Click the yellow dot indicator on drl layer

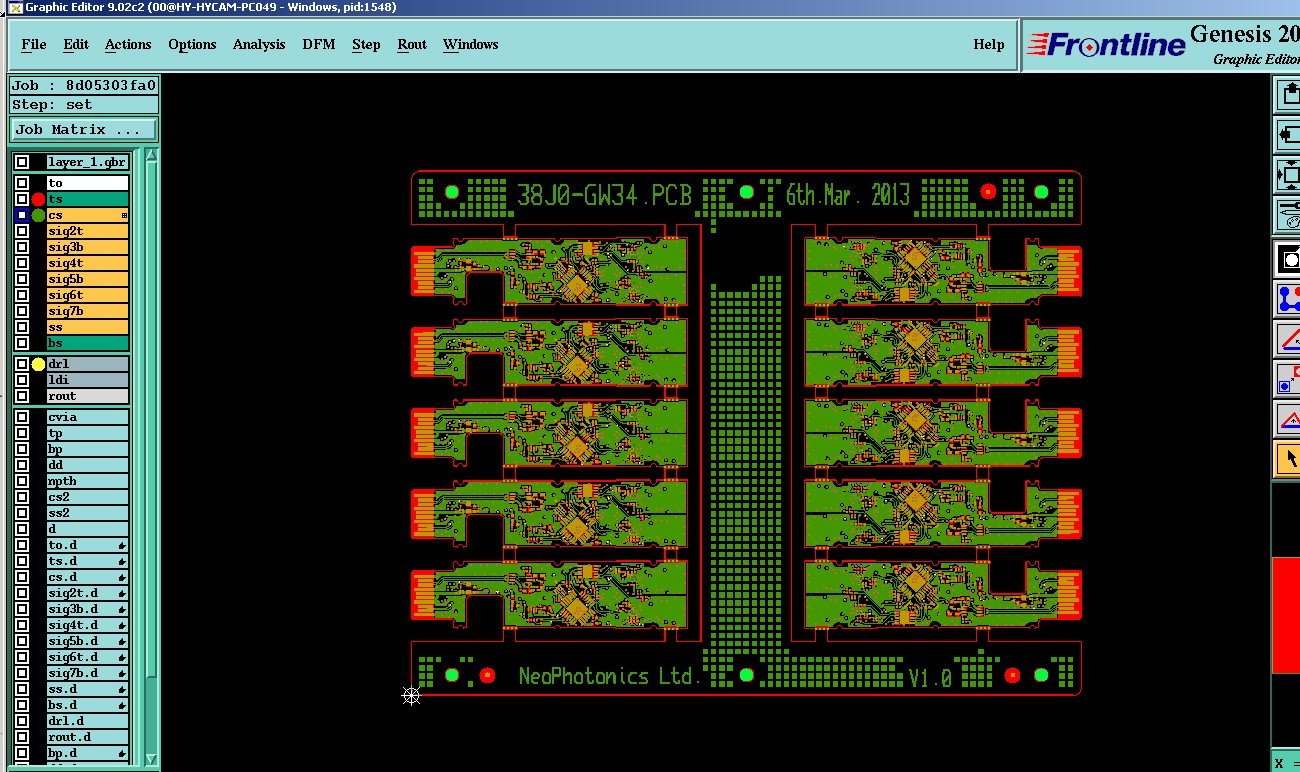[38, 364]
